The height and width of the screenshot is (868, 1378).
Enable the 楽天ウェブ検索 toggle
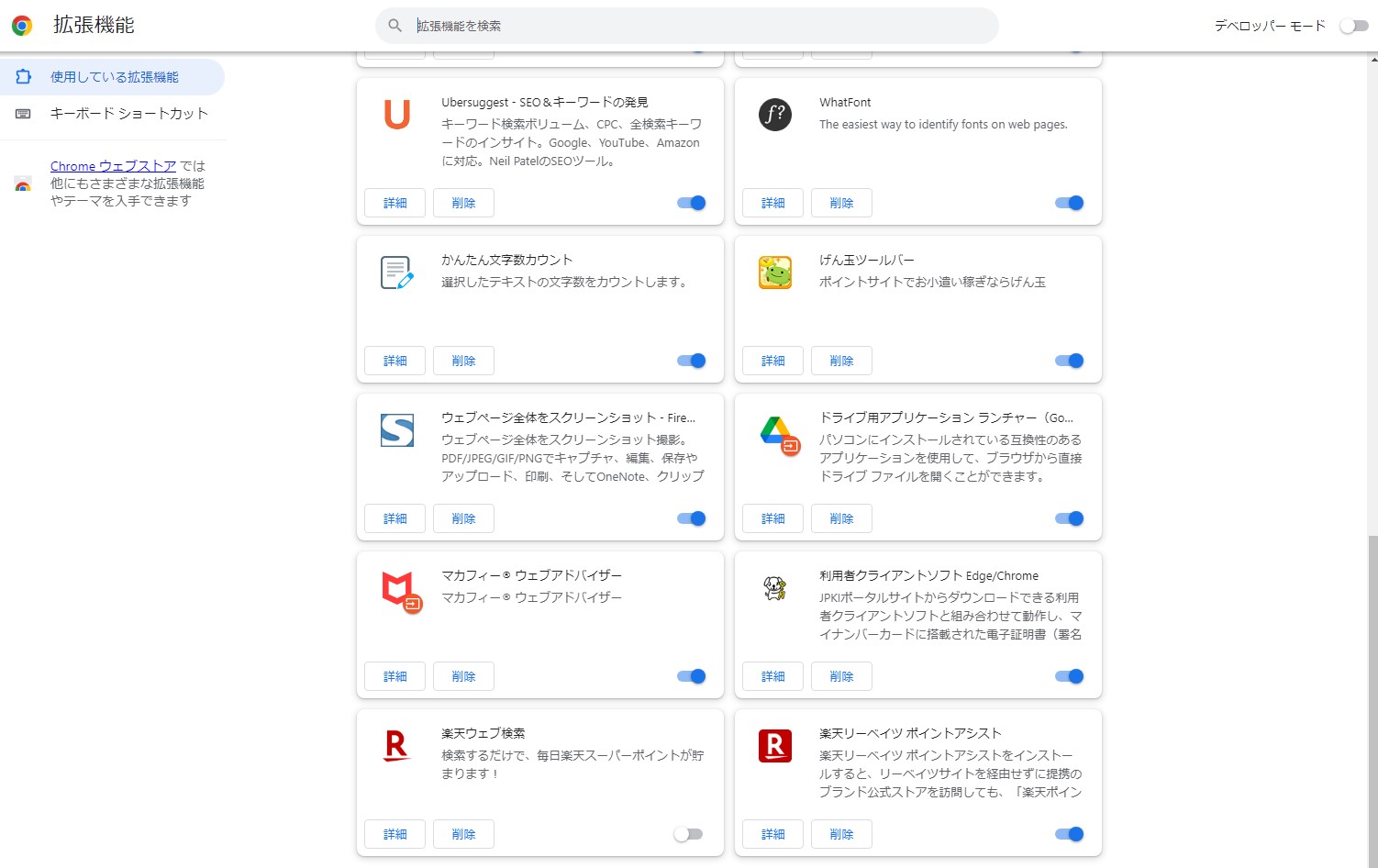[688, 834]
